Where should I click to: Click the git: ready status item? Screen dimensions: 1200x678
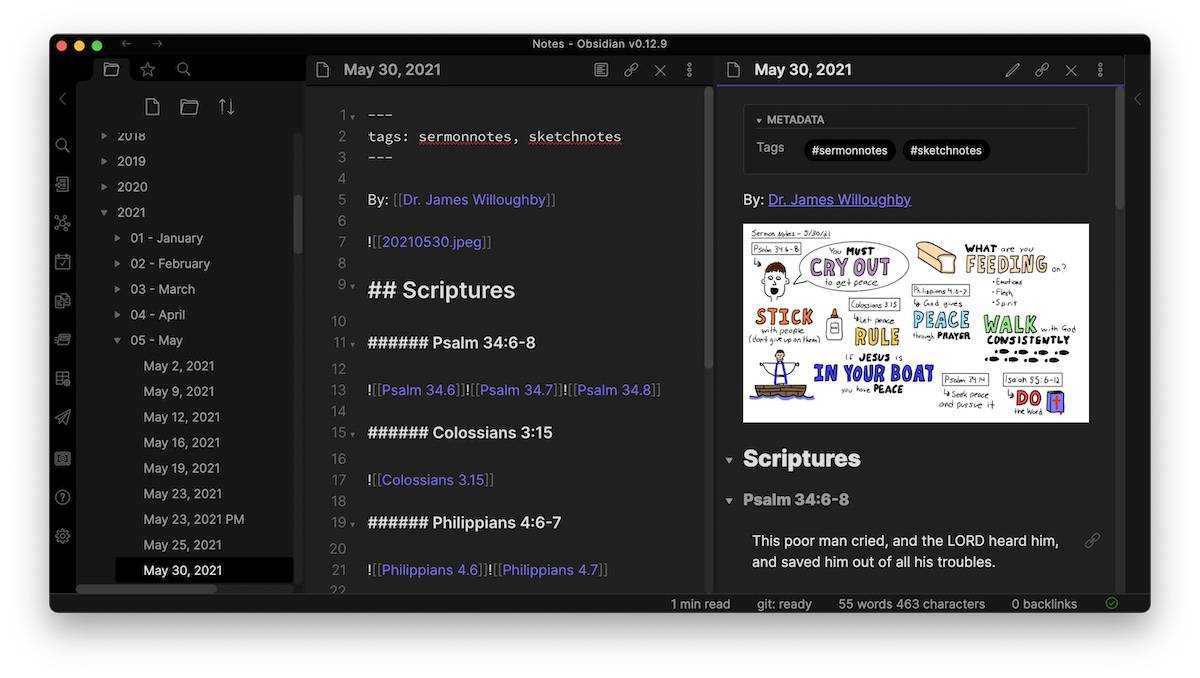[784, 604]
